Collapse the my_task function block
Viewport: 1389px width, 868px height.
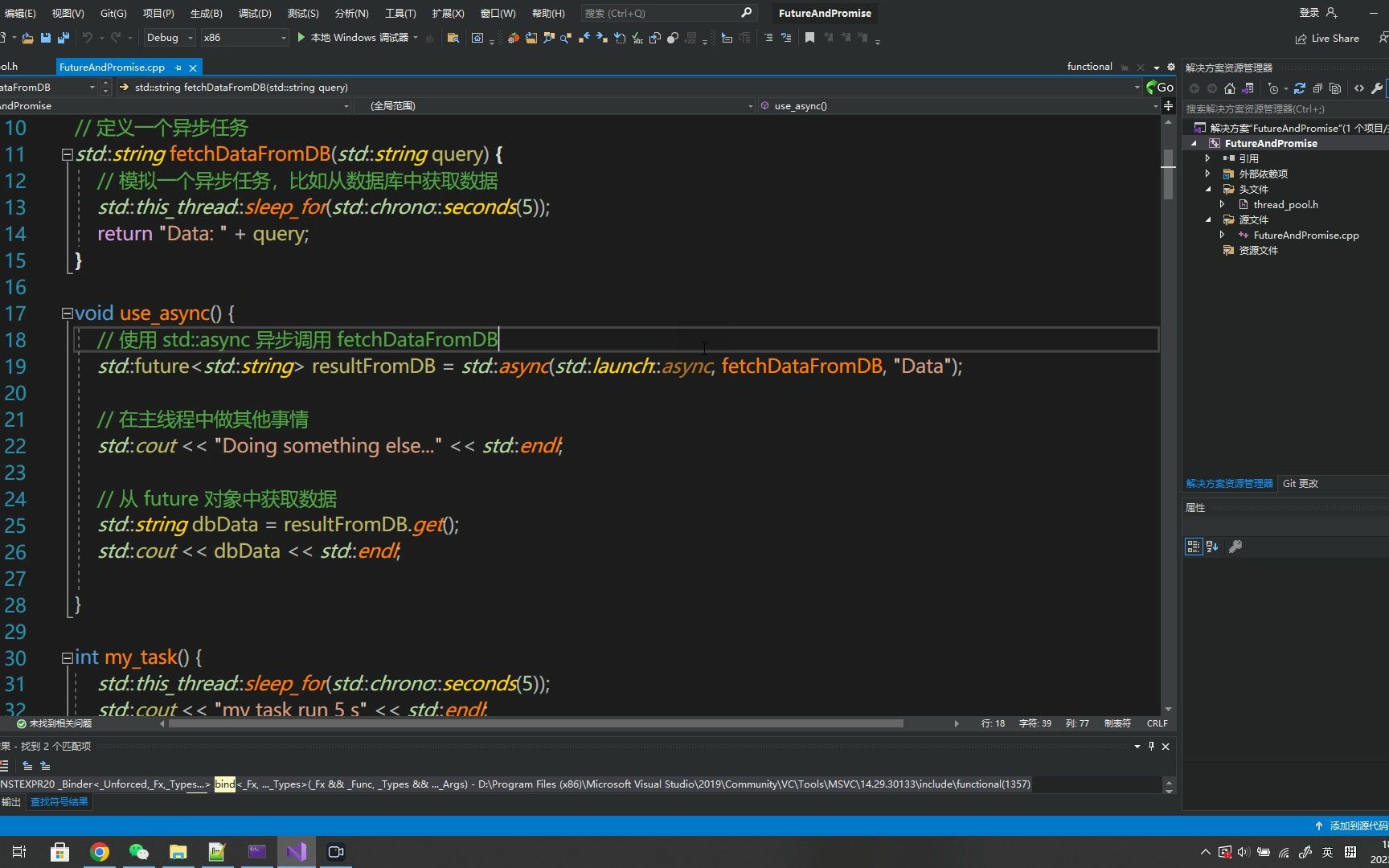[x=68, y=657]
